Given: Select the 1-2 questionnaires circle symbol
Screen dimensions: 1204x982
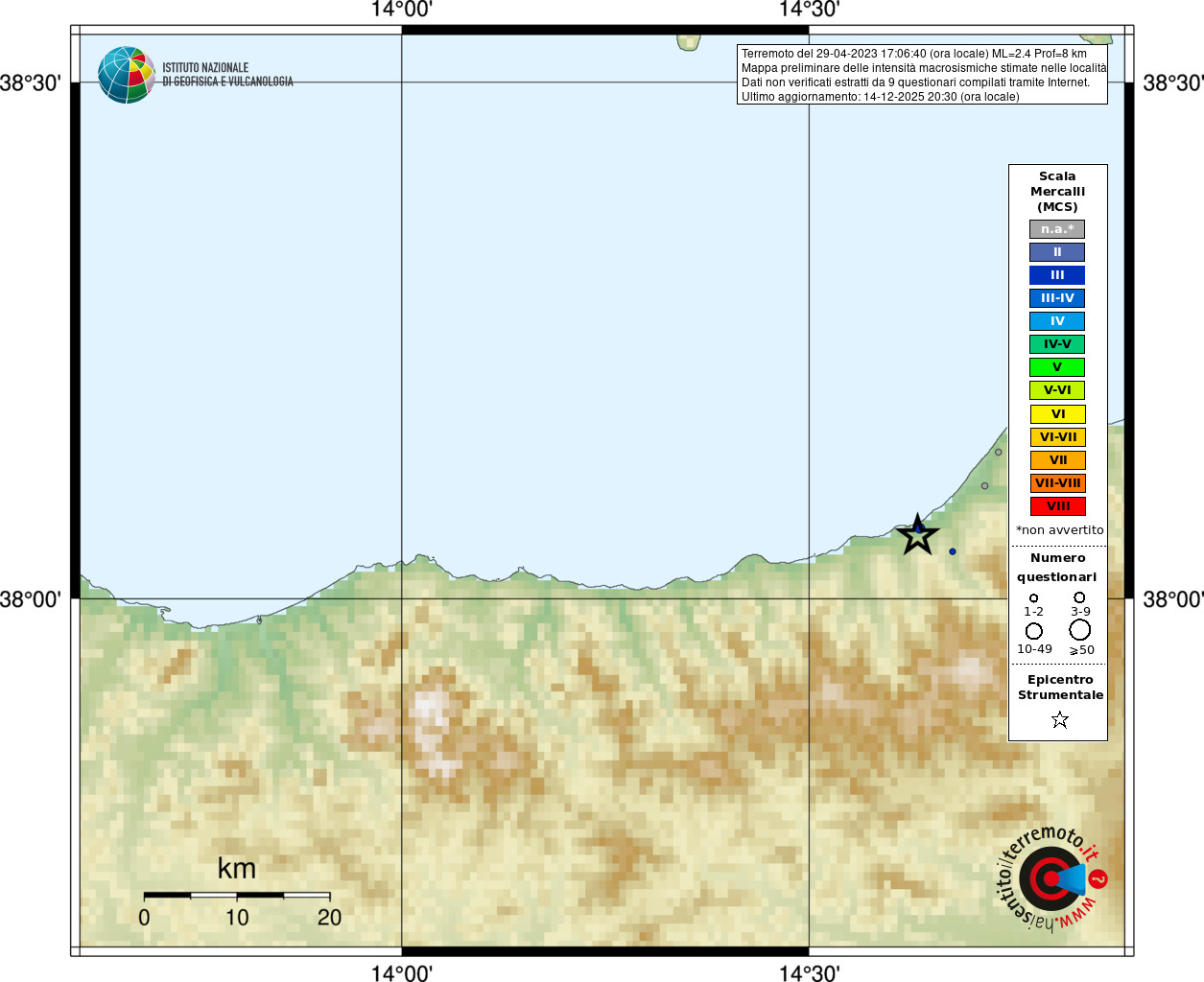Looking at the screenshot, I should click(x=1033, y=597).
